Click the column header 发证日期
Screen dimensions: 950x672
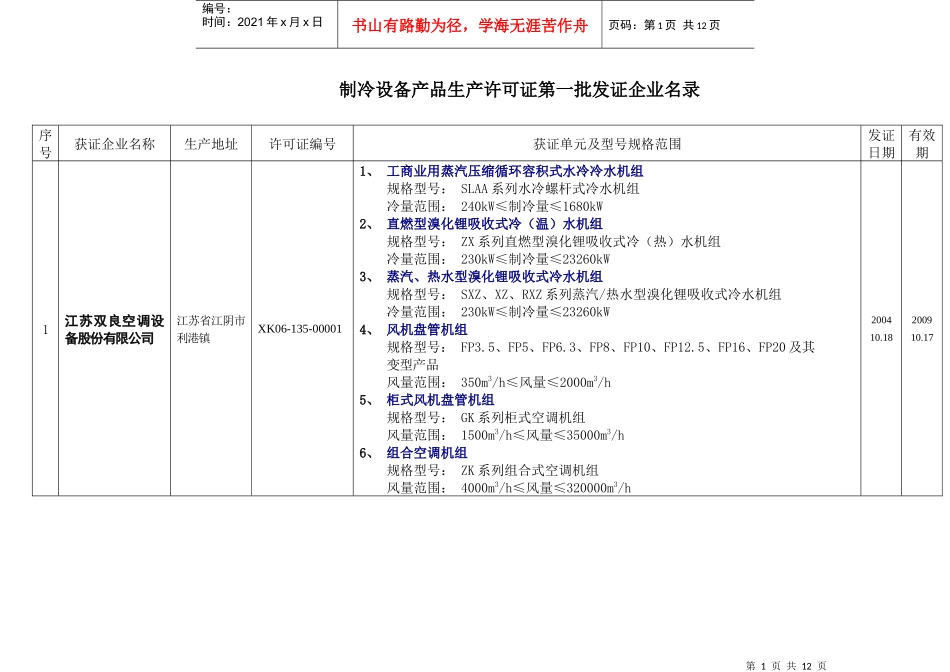click(x=881, y=144)
